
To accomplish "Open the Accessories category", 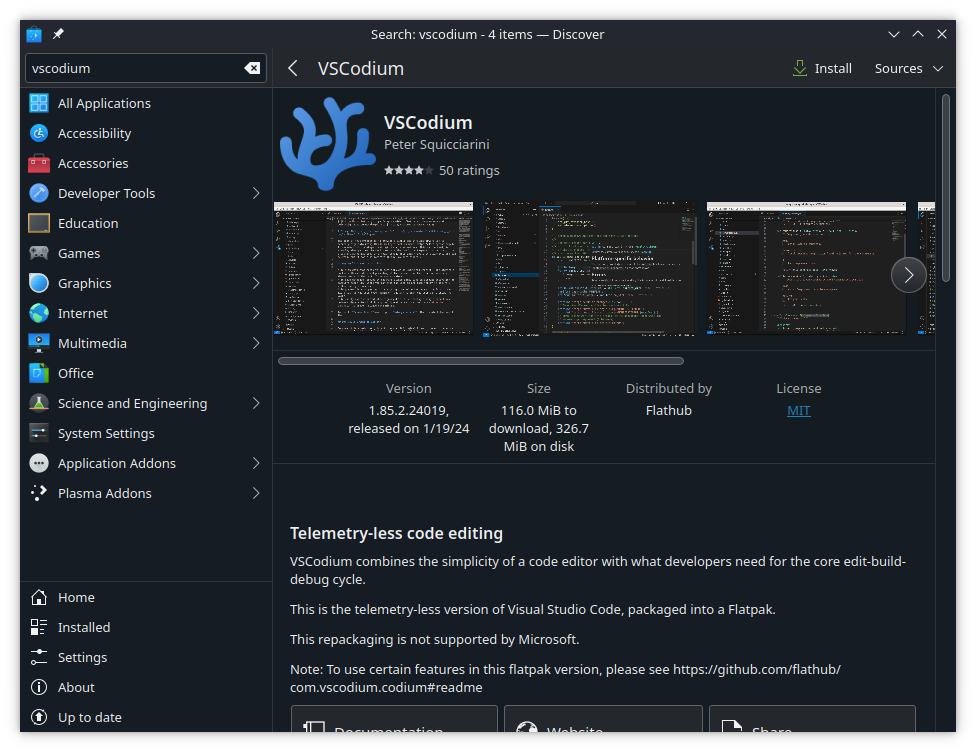I will (x=146, y=163).
